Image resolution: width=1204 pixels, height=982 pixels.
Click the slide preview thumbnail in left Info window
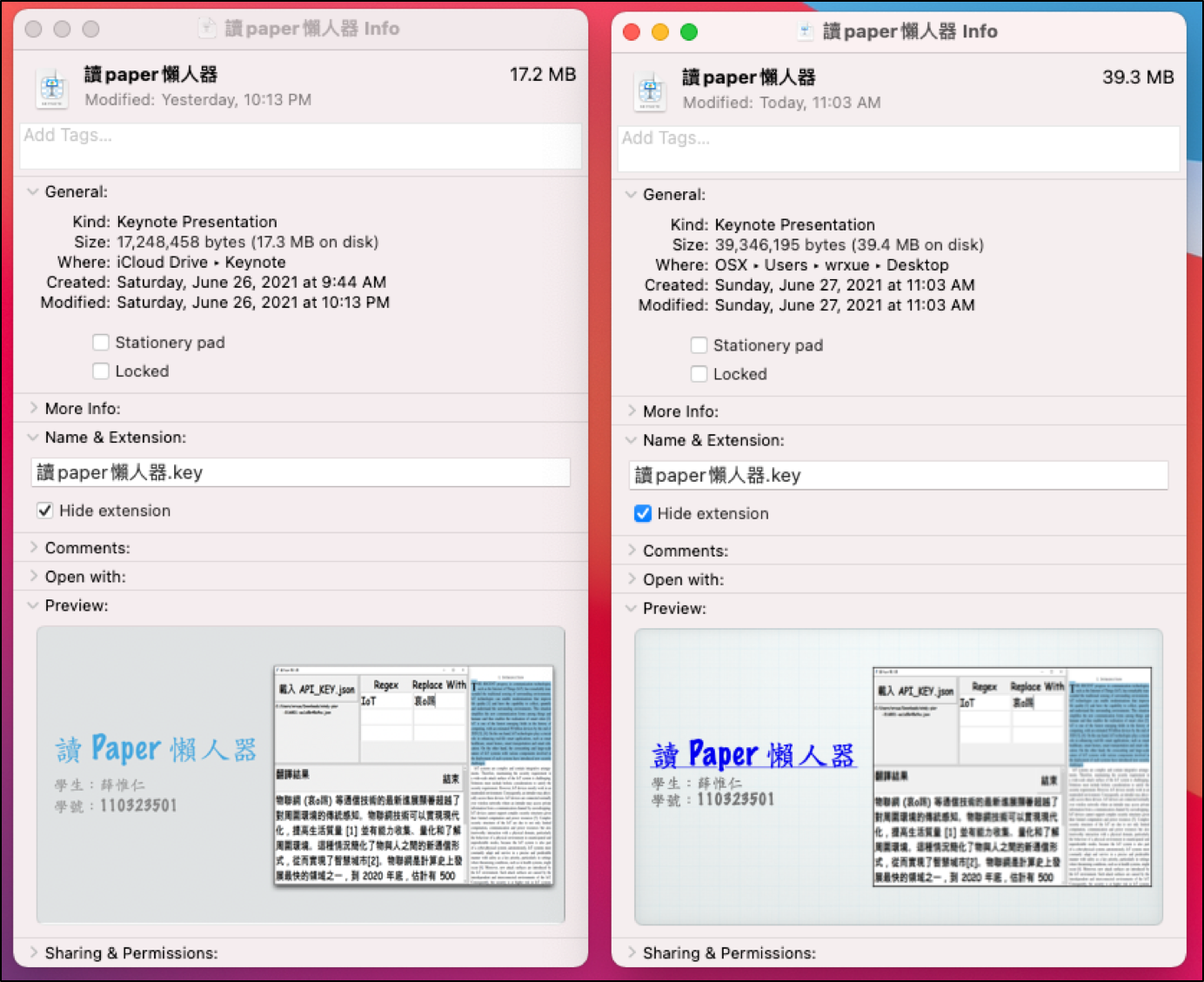click(301, 774)
